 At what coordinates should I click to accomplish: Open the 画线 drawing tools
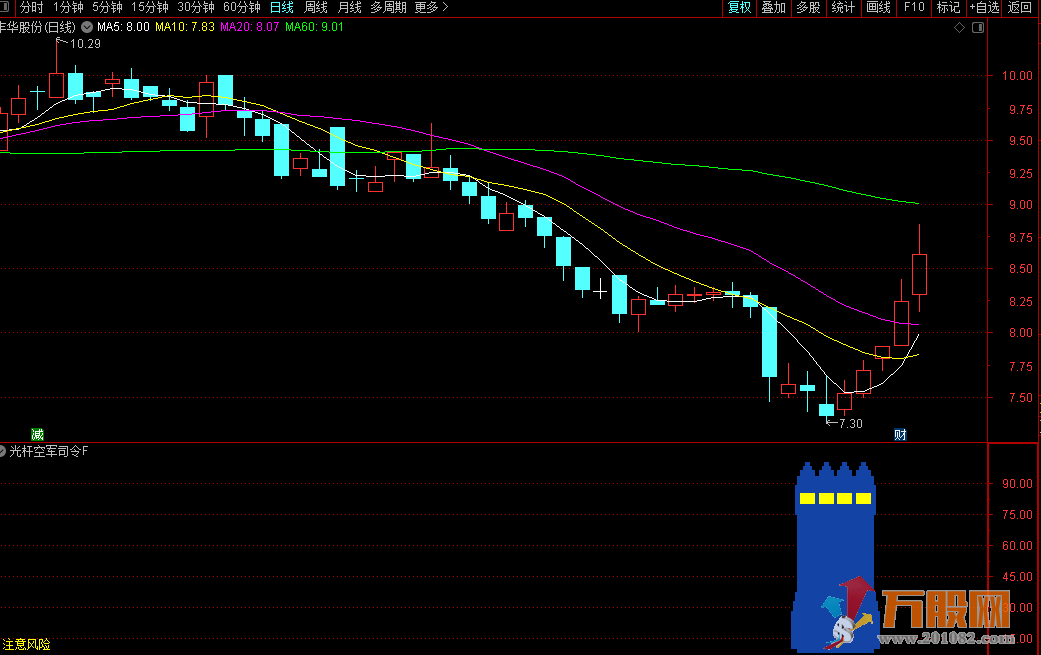tap(878, 7)
